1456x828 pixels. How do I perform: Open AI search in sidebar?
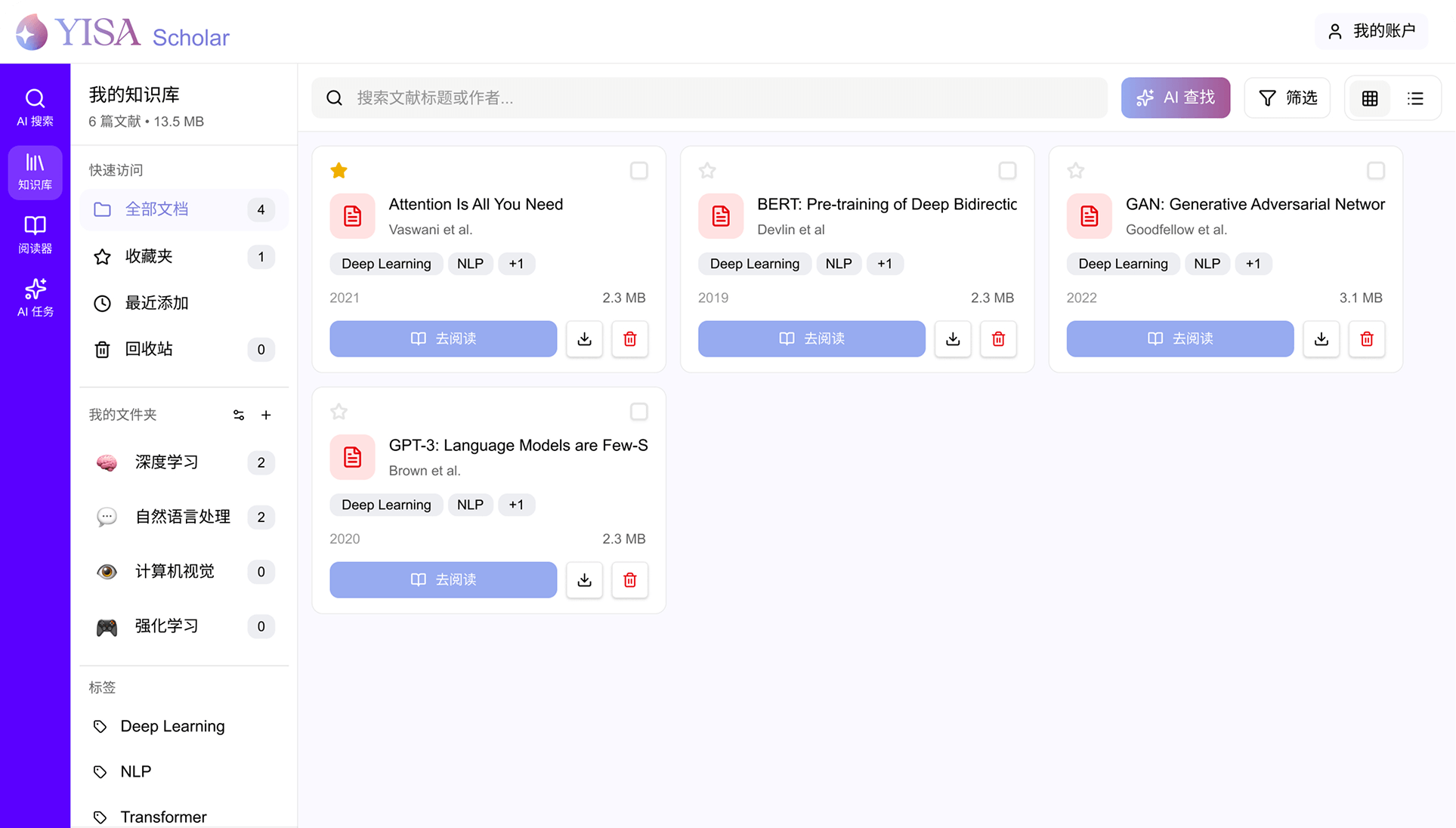coord(35,107)
